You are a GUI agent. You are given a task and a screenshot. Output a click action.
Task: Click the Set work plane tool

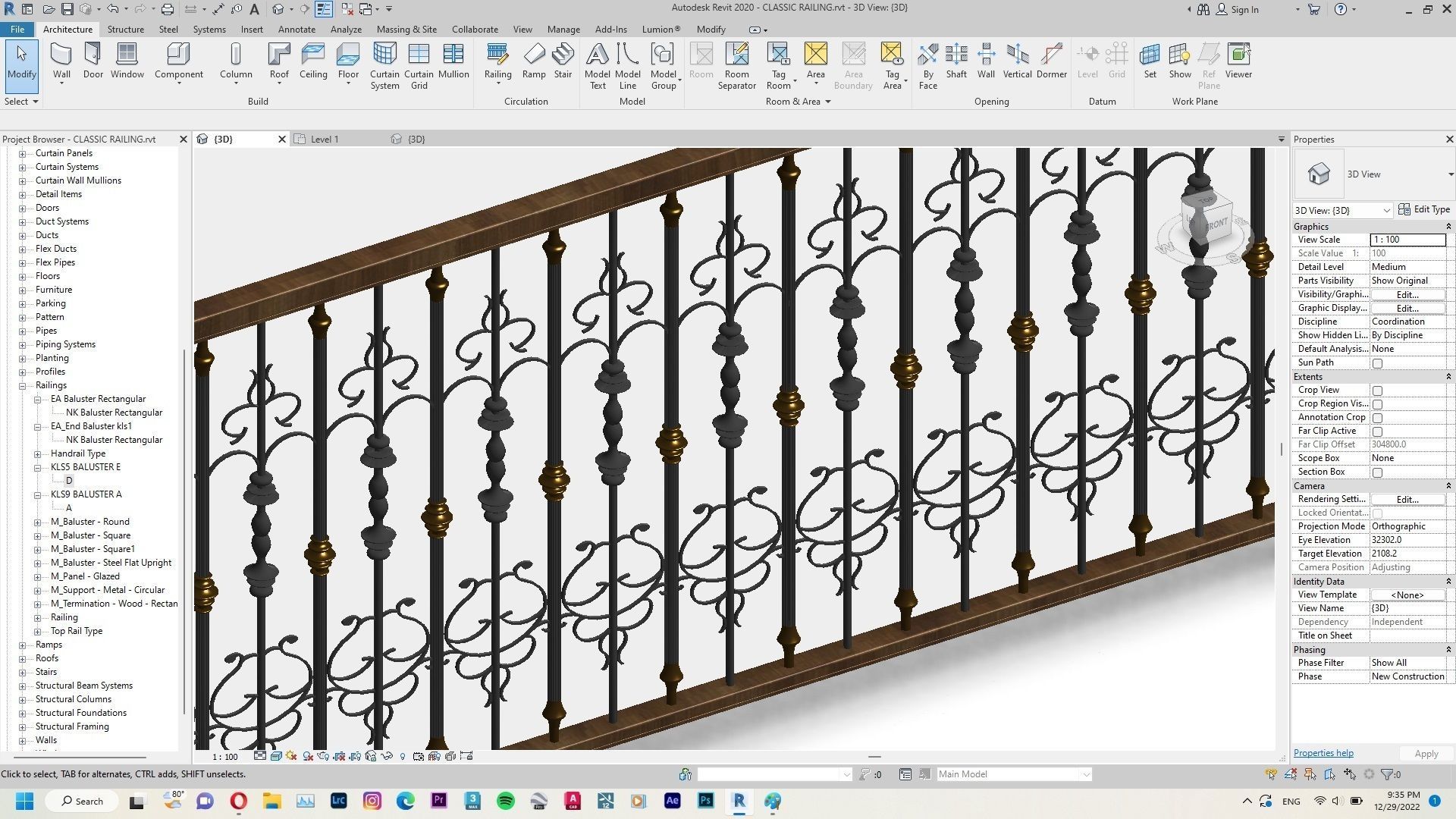[x=1150, y=61]
